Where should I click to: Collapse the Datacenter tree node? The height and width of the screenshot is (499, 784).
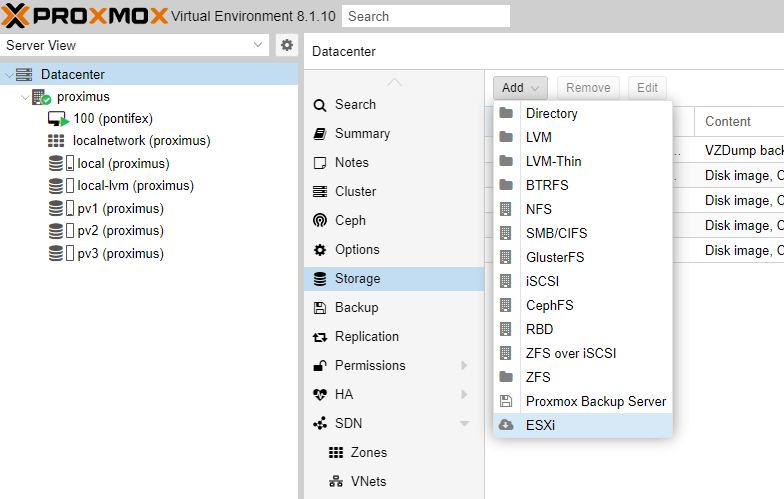pos(8,75)
